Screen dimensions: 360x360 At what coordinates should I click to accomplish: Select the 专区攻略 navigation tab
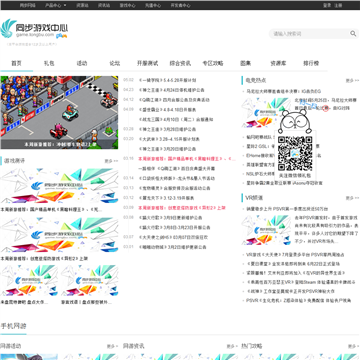click(x=213, y=63)
